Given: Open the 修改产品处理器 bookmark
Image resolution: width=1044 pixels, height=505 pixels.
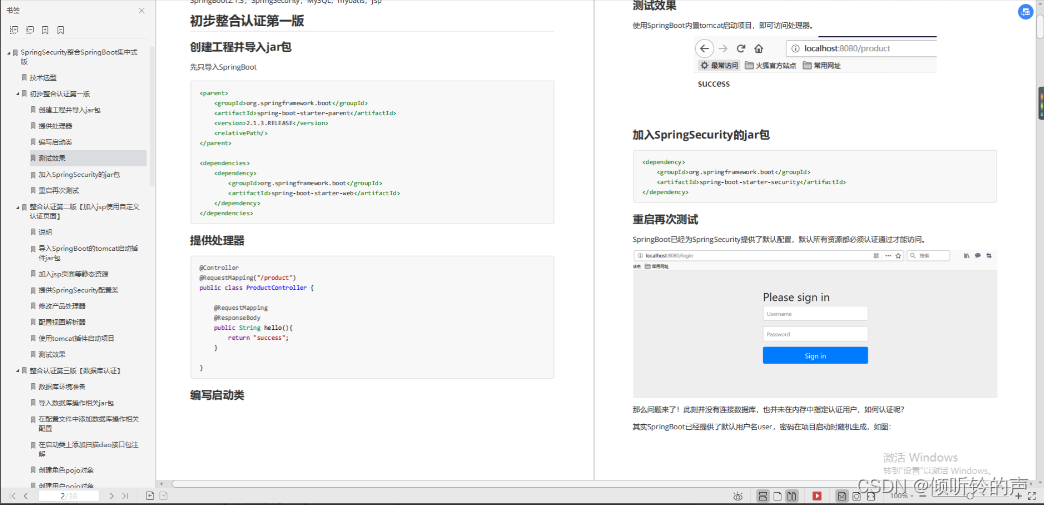Looking at the screenshot, I should tap(62, 306).
